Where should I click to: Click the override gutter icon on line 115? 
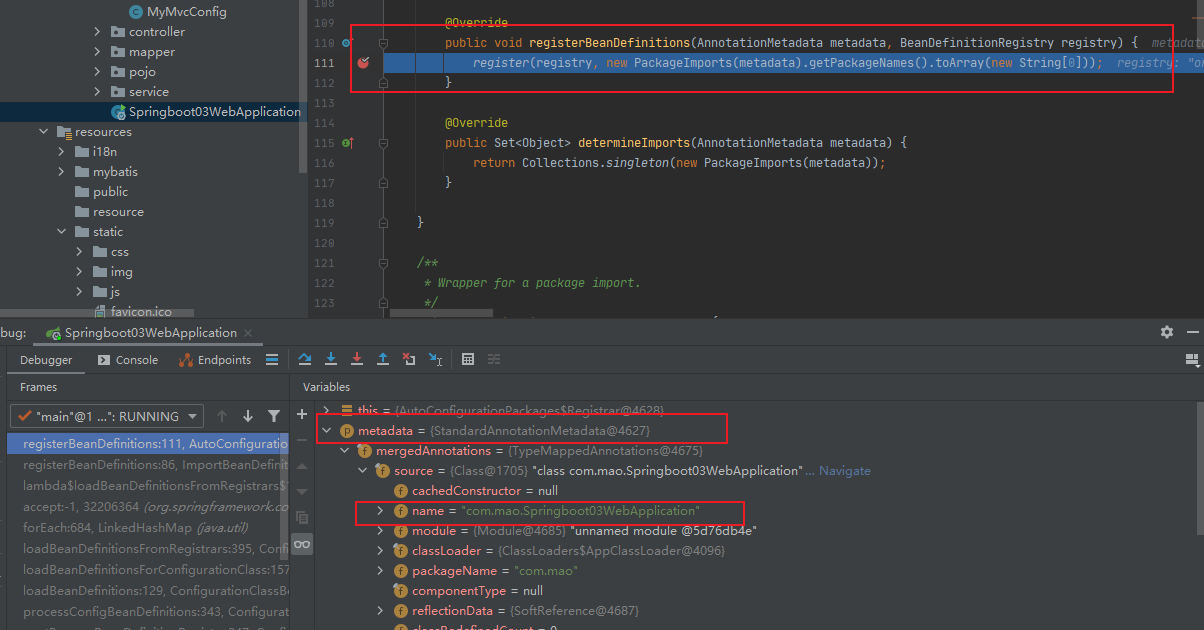coord(347,143)
